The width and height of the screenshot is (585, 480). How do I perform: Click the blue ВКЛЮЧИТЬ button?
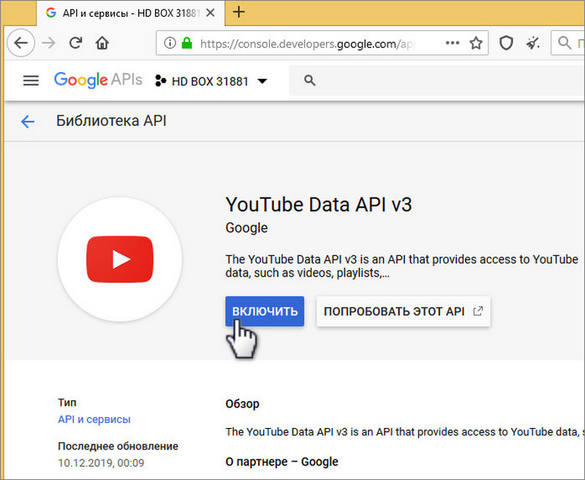(x=265, y=311)
